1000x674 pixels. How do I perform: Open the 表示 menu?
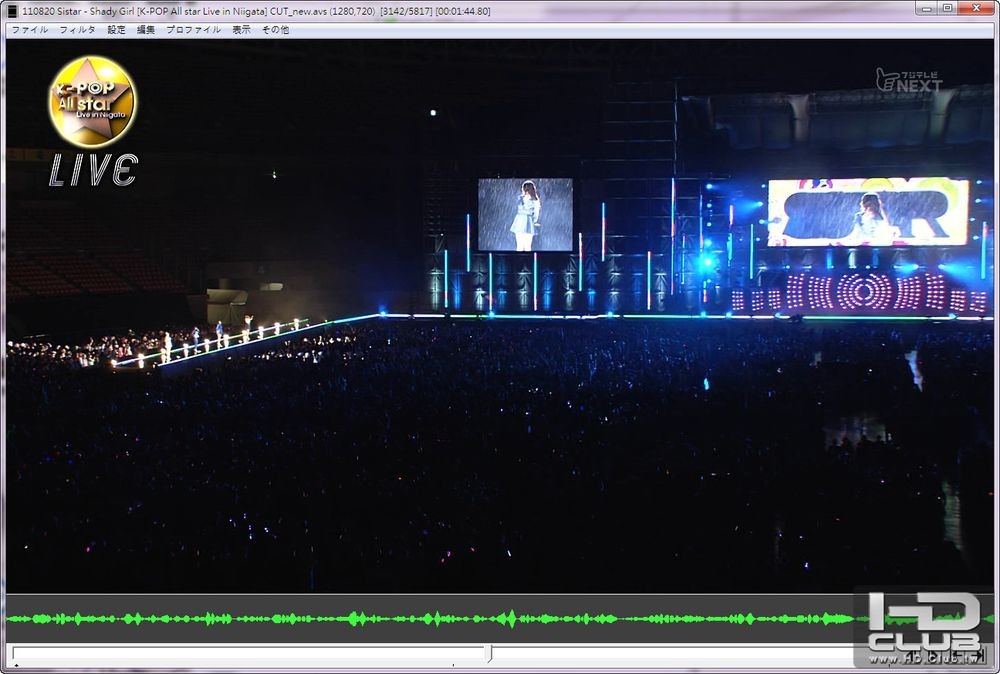[x=241, y=29]
